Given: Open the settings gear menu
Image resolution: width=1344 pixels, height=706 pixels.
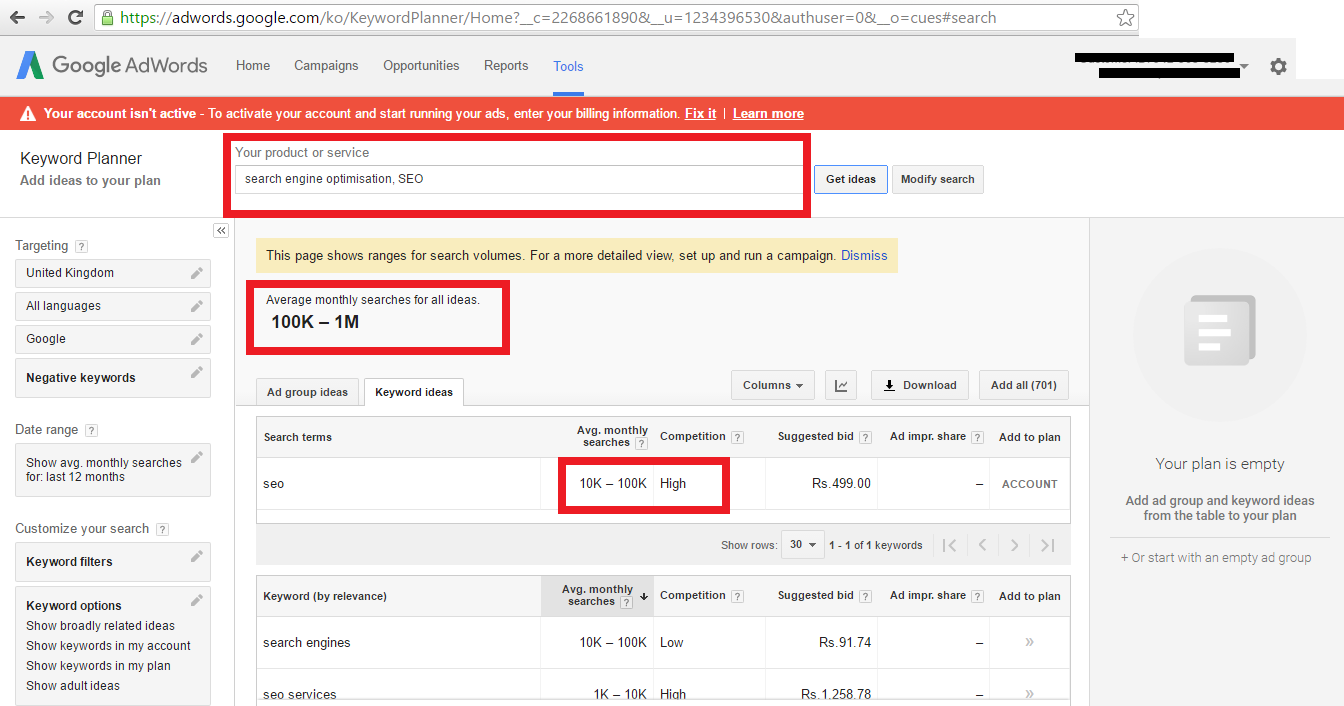Looking at the screenshot, I should coord(1278,67).
